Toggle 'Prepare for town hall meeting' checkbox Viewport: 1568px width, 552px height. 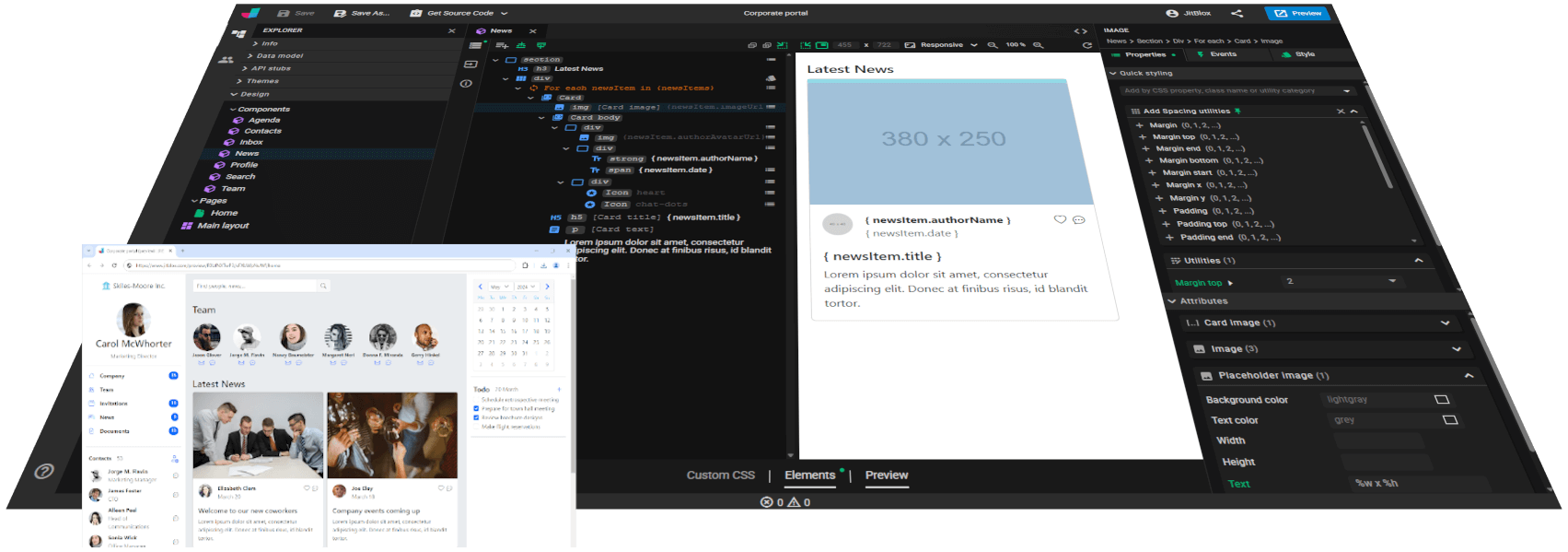click(476, 408)
